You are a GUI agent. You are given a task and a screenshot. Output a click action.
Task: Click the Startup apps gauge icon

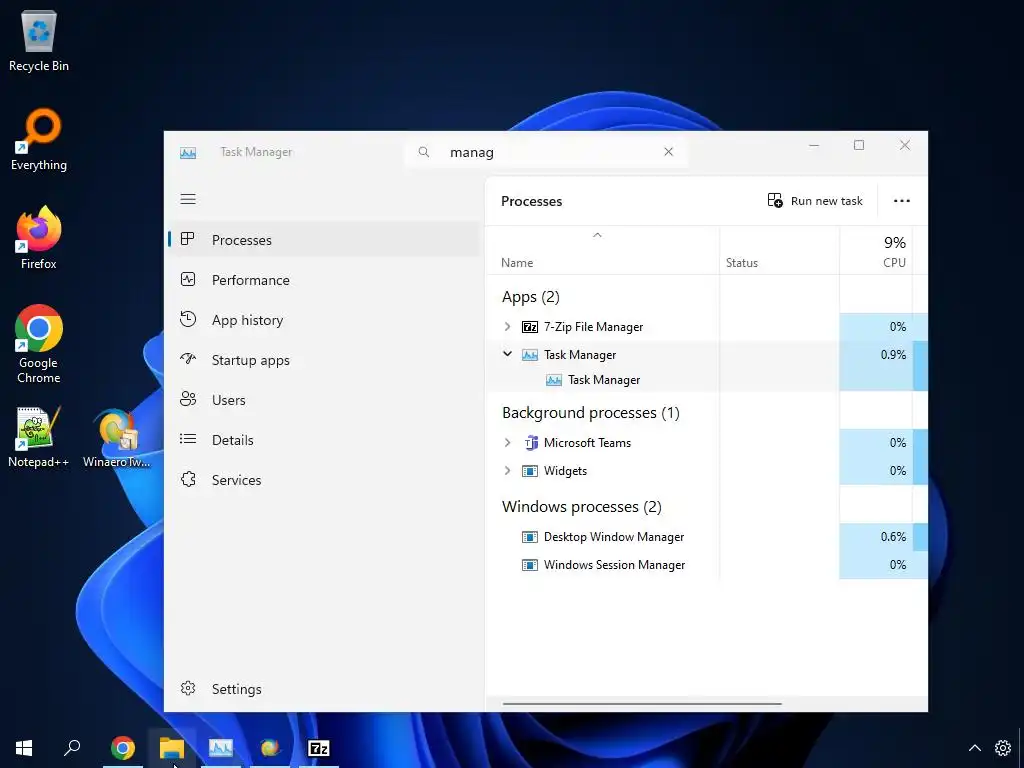click(188, 359)
